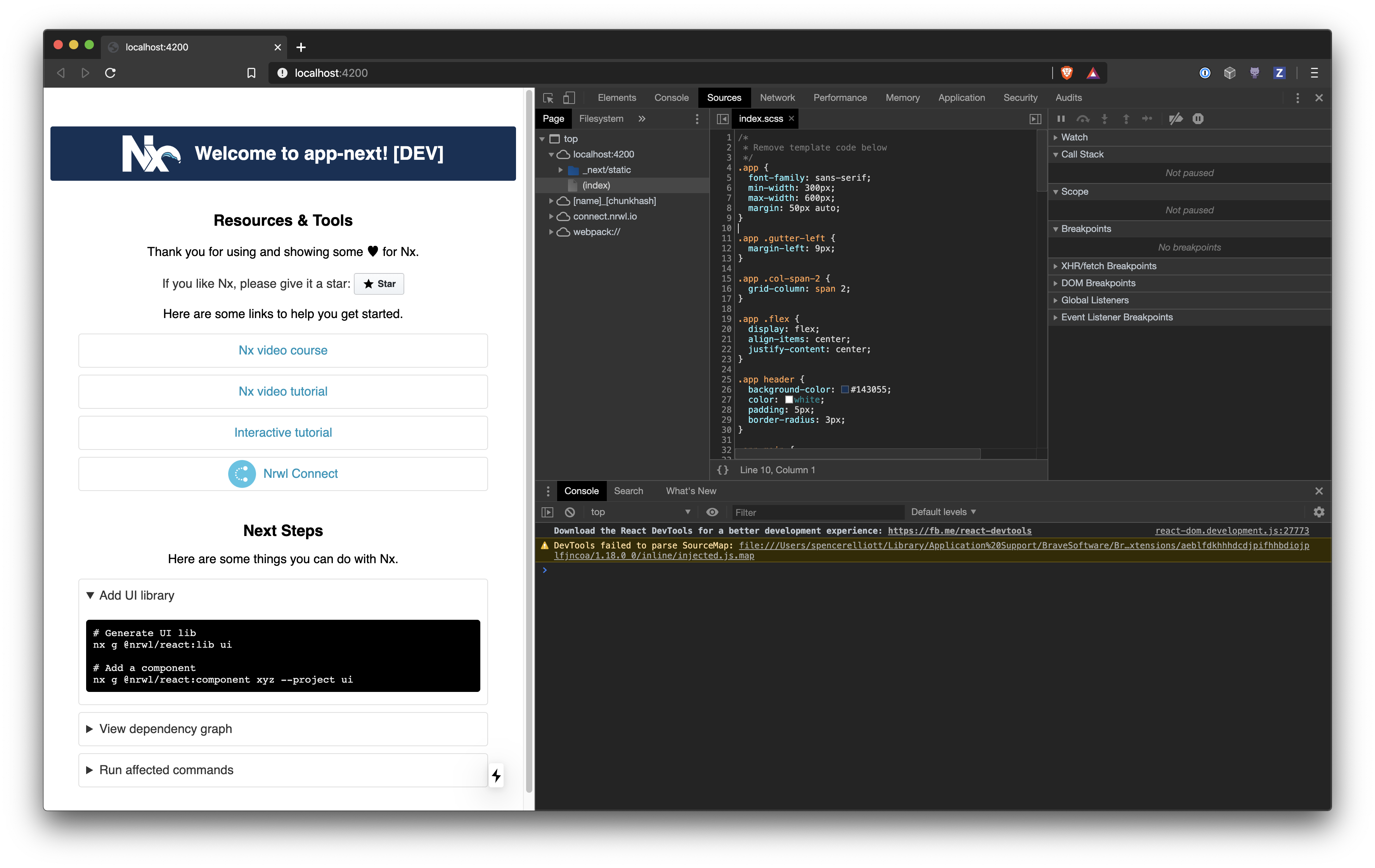
Task: Expand connect.nrwl.io tree node
Action: [x=551, y=216]
